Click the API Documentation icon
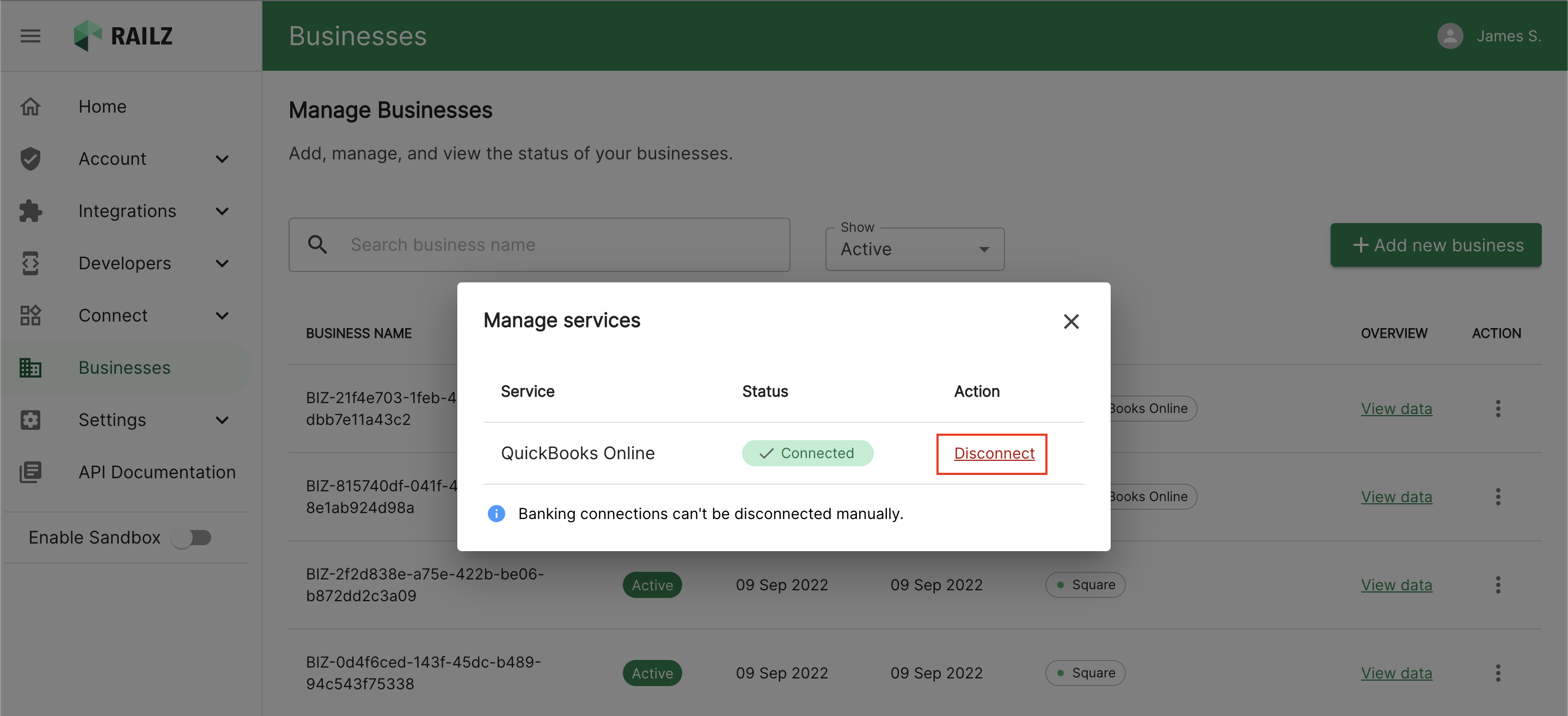The width and height of the screenshot is (1568, 716). (30, 472)
